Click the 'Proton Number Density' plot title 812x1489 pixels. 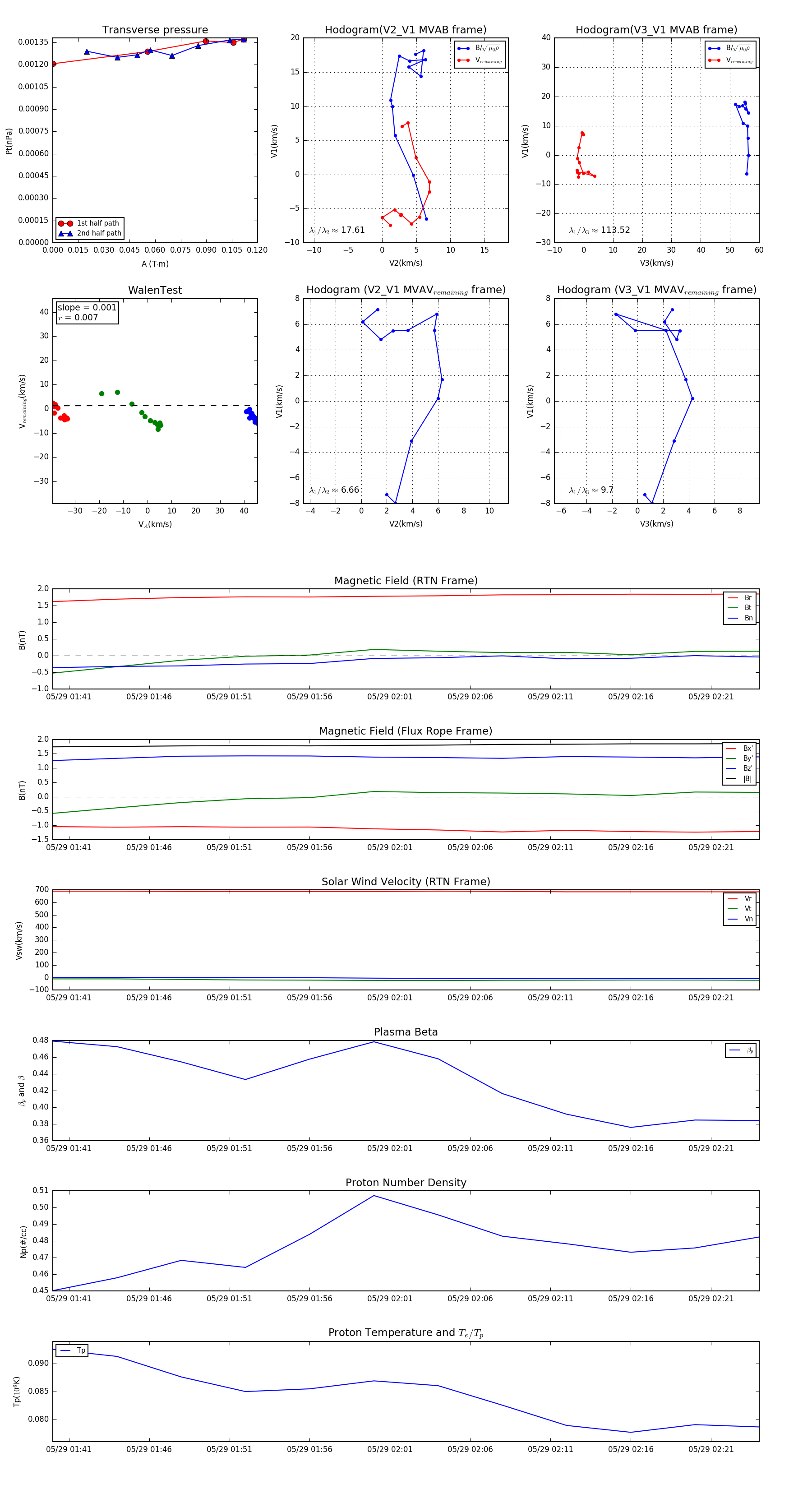[406, 1183]
